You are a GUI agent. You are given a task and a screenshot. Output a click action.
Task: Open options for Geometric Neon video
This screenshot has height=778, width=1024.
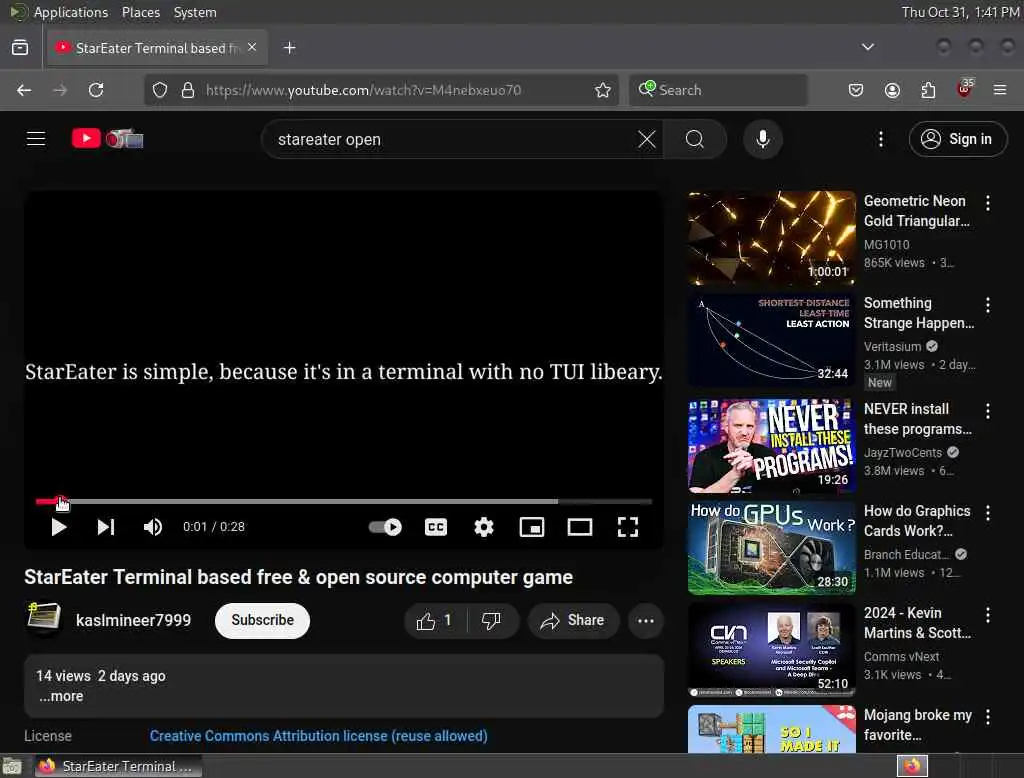tap(988, 203)
